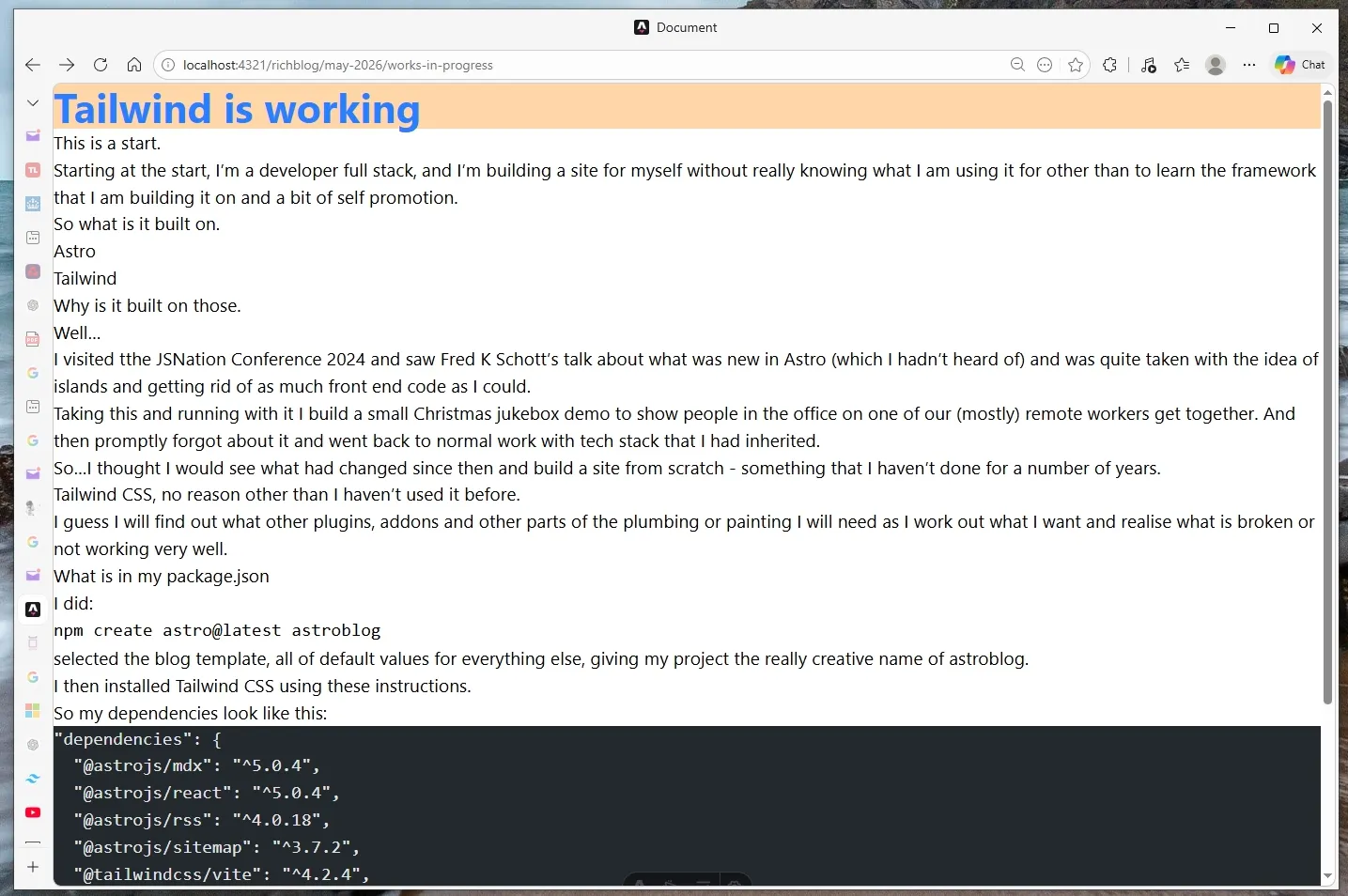Switch to the Tailwind CSS tab
This screenshot has height=896, width=1348.
pos(33,779)
